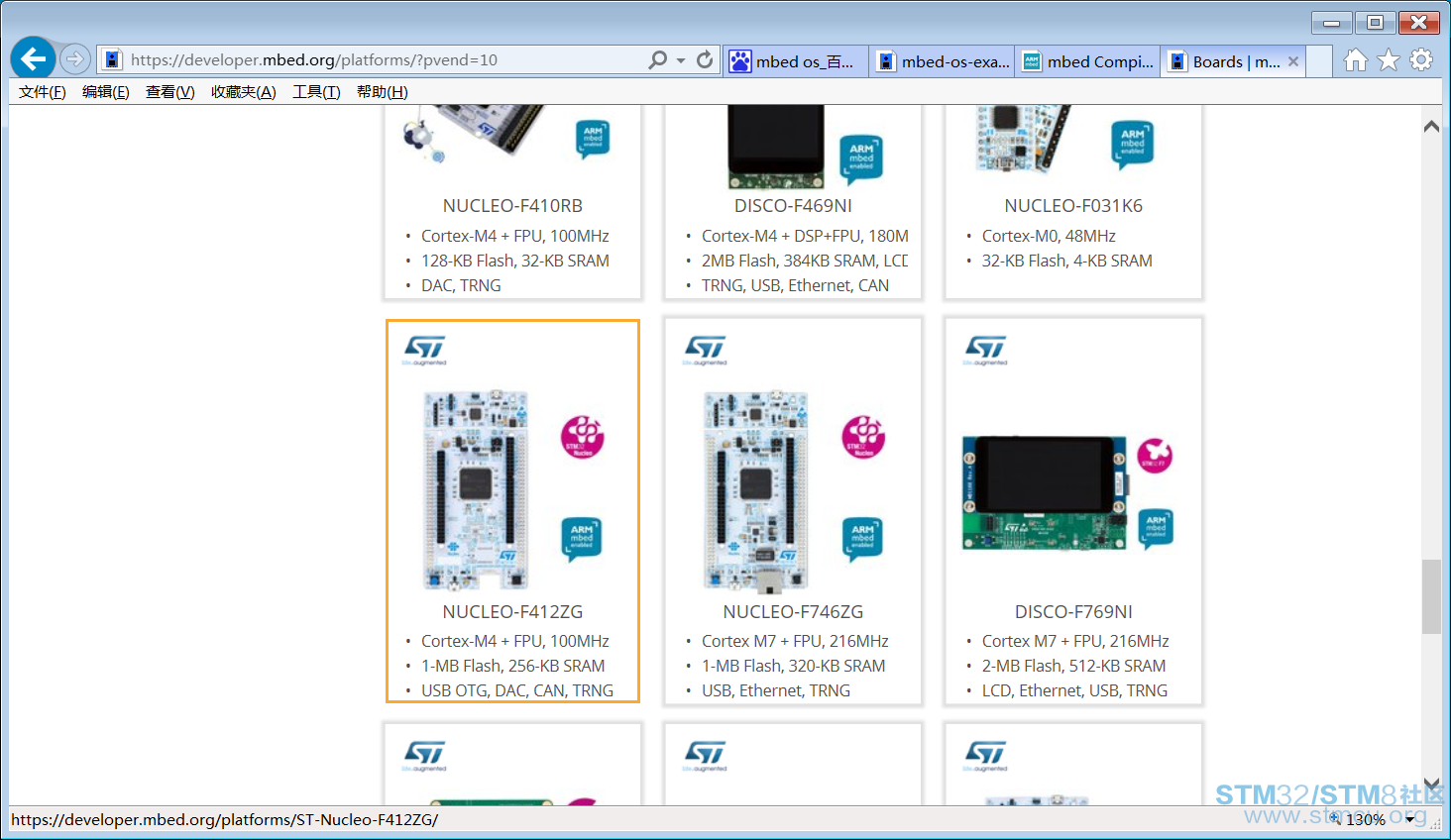Image resolution: width=1451 pixels, height=840 pixels.
Task: Click the ARM mbed badge on NUCLEO-F746ZG
Action: tap(862, 538)
